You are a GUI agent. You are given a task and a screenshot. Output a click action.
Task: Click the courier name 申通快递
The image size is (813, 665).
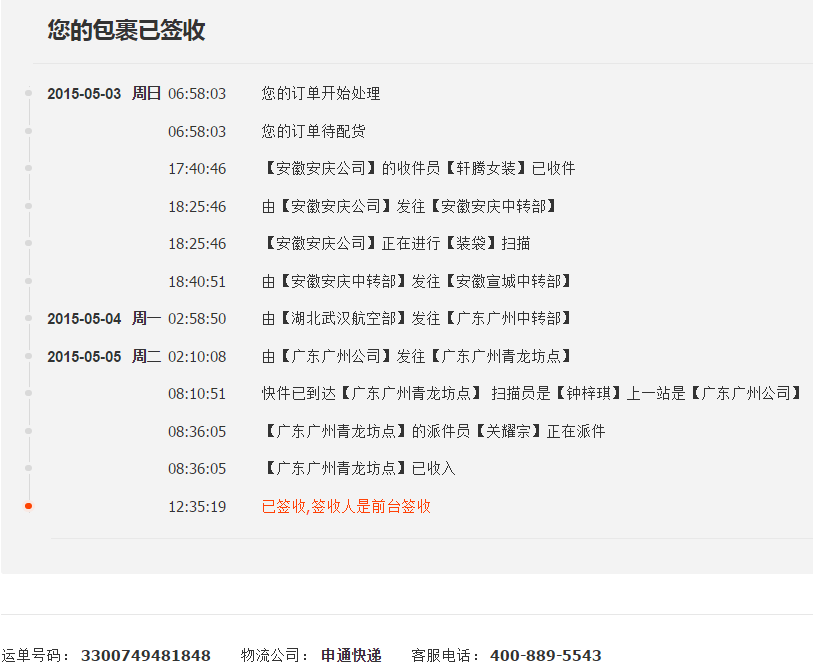coord(351,656)
